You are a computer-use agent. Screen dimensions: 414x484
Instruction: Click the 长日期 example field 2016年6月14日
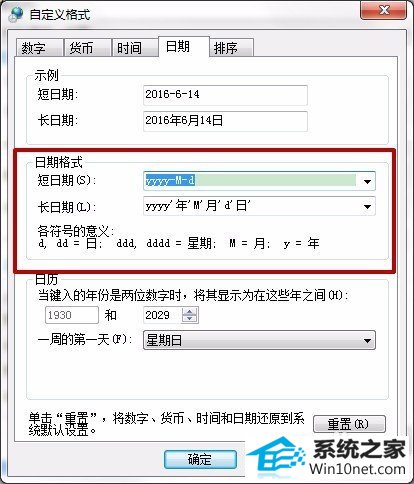pyautogui.click(x=225, y=121)
